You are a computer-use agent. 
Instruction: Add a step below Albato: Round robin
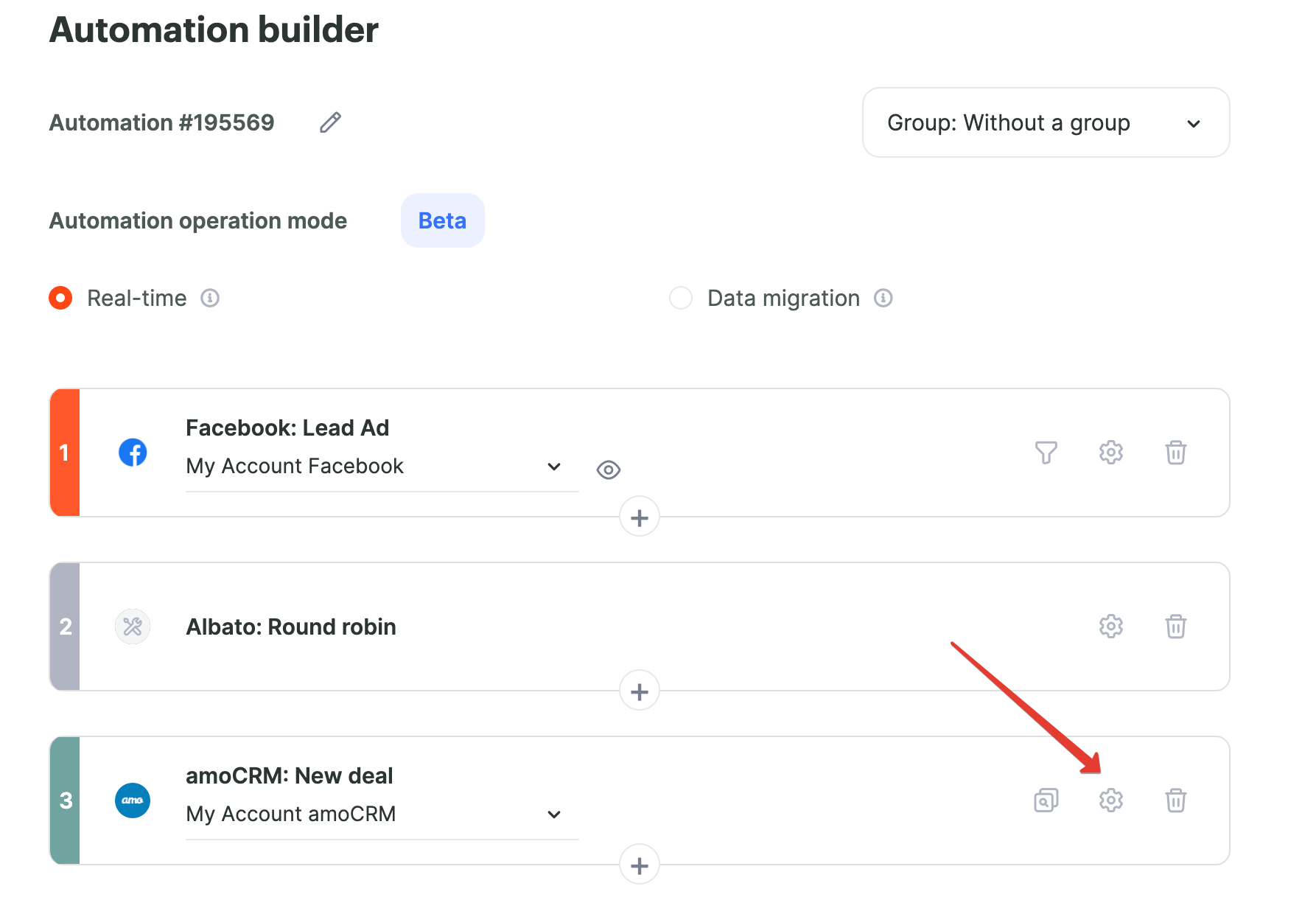tap(640, 691)
